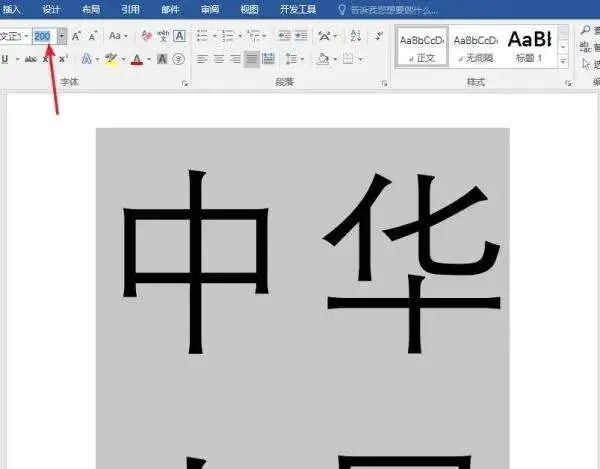Open the Font dialog launcher
This screenshot has width=600, height=469.
[x=185, y=83]
